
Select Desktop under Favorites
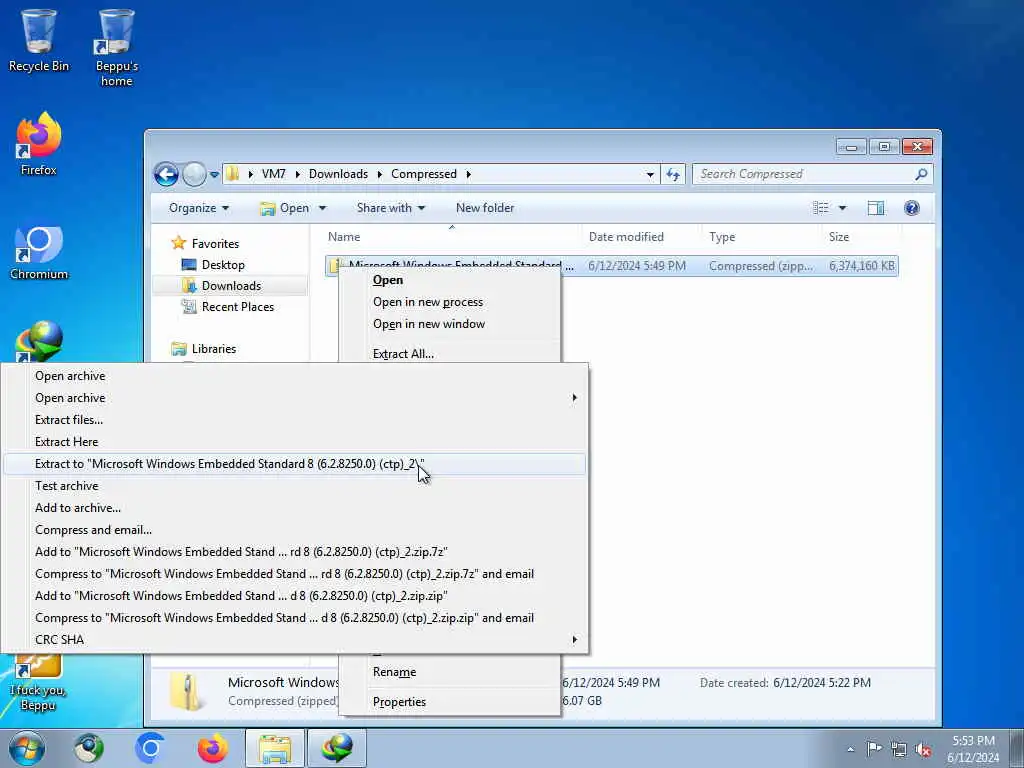click(x=223, y=264)
